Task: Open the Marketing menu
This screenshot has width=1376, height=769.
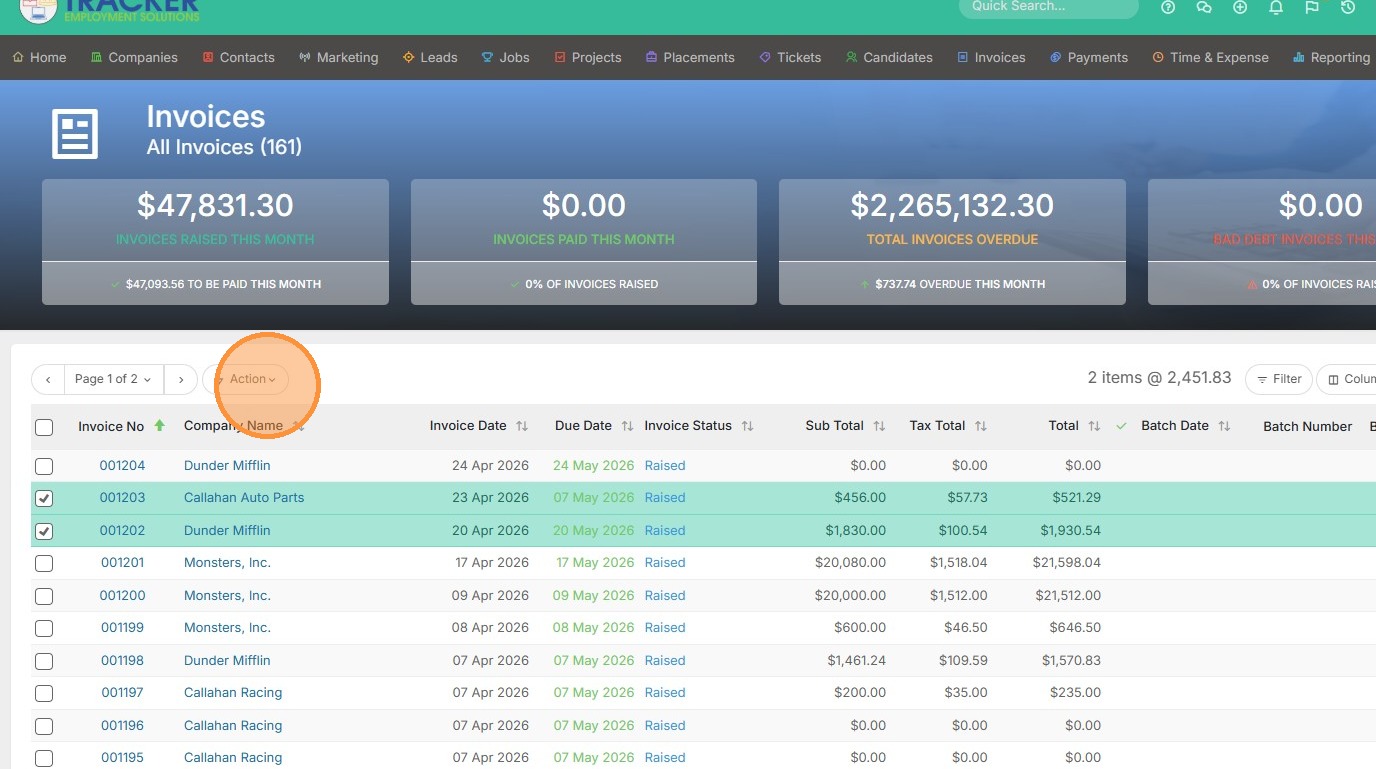Action: click(x=338, y=57)
